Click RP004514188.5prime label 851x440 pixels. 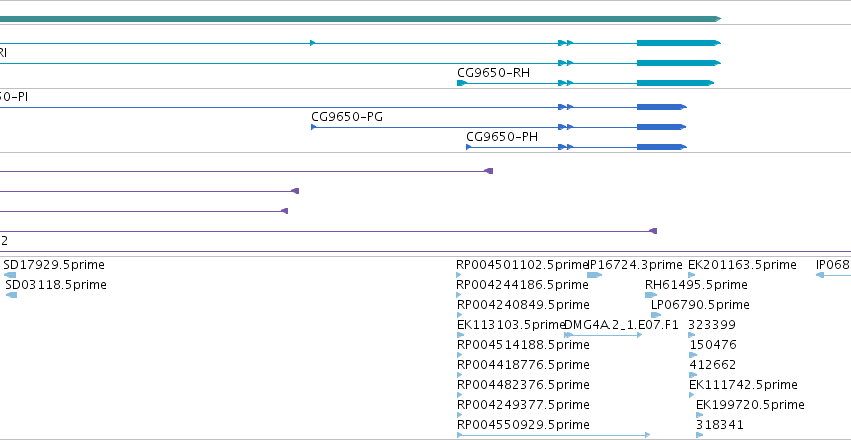(523, 345)
